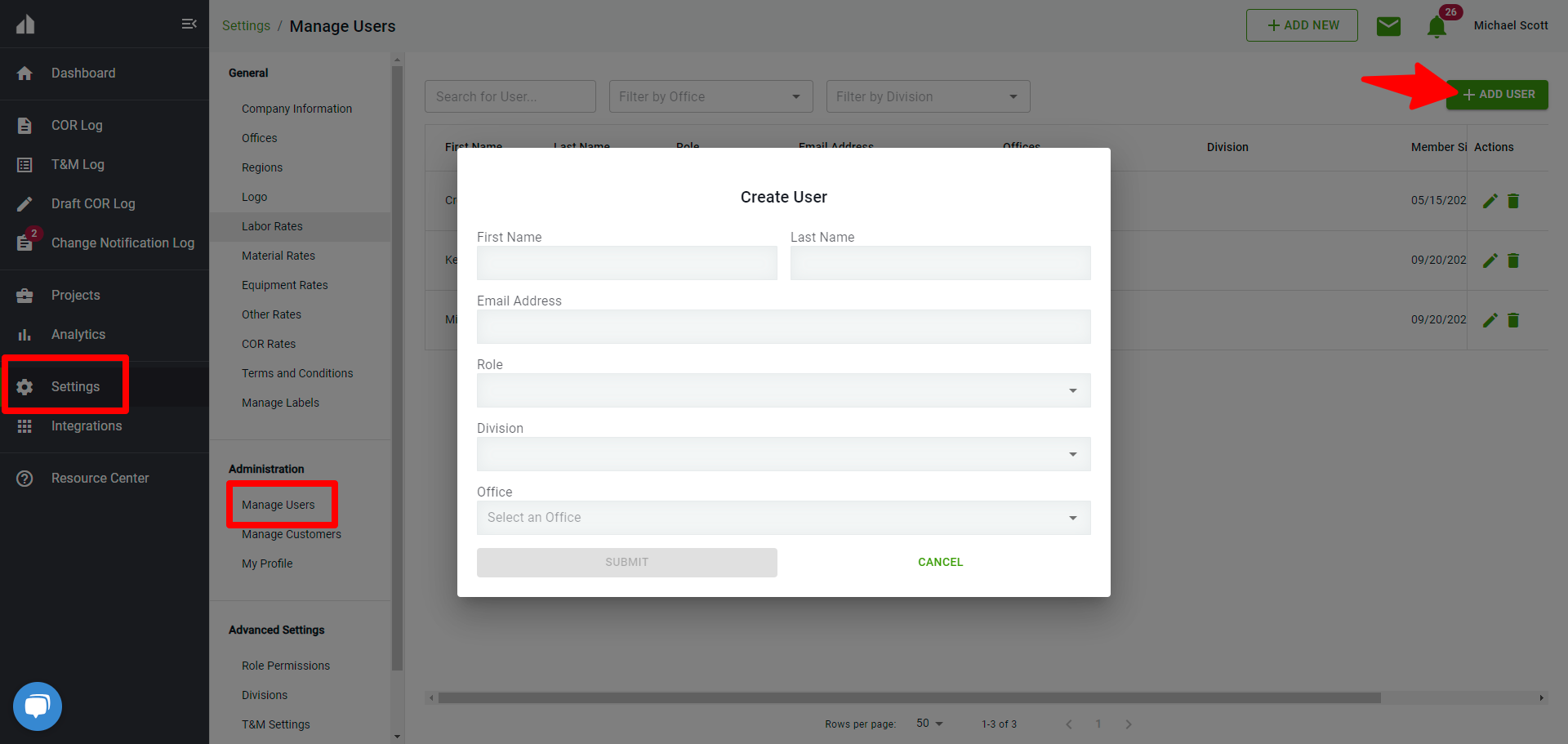The width and height of the screenshot is (1568, 744).
Task: Open the Filter by Division dropdown
Action: pyautogui.click(x=929, y=96)
